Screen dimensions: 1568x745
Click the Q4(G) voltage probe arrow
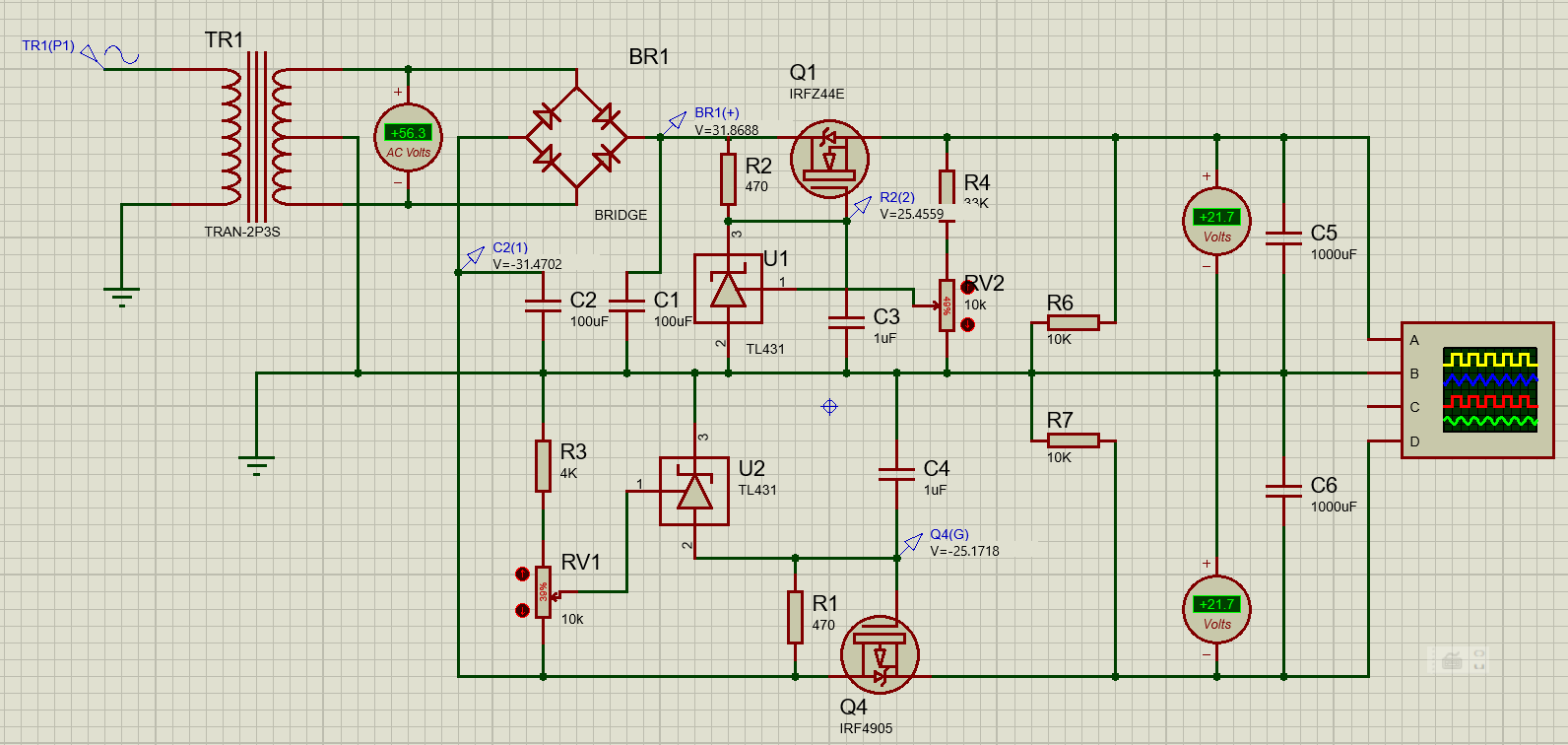pos(910,544)
